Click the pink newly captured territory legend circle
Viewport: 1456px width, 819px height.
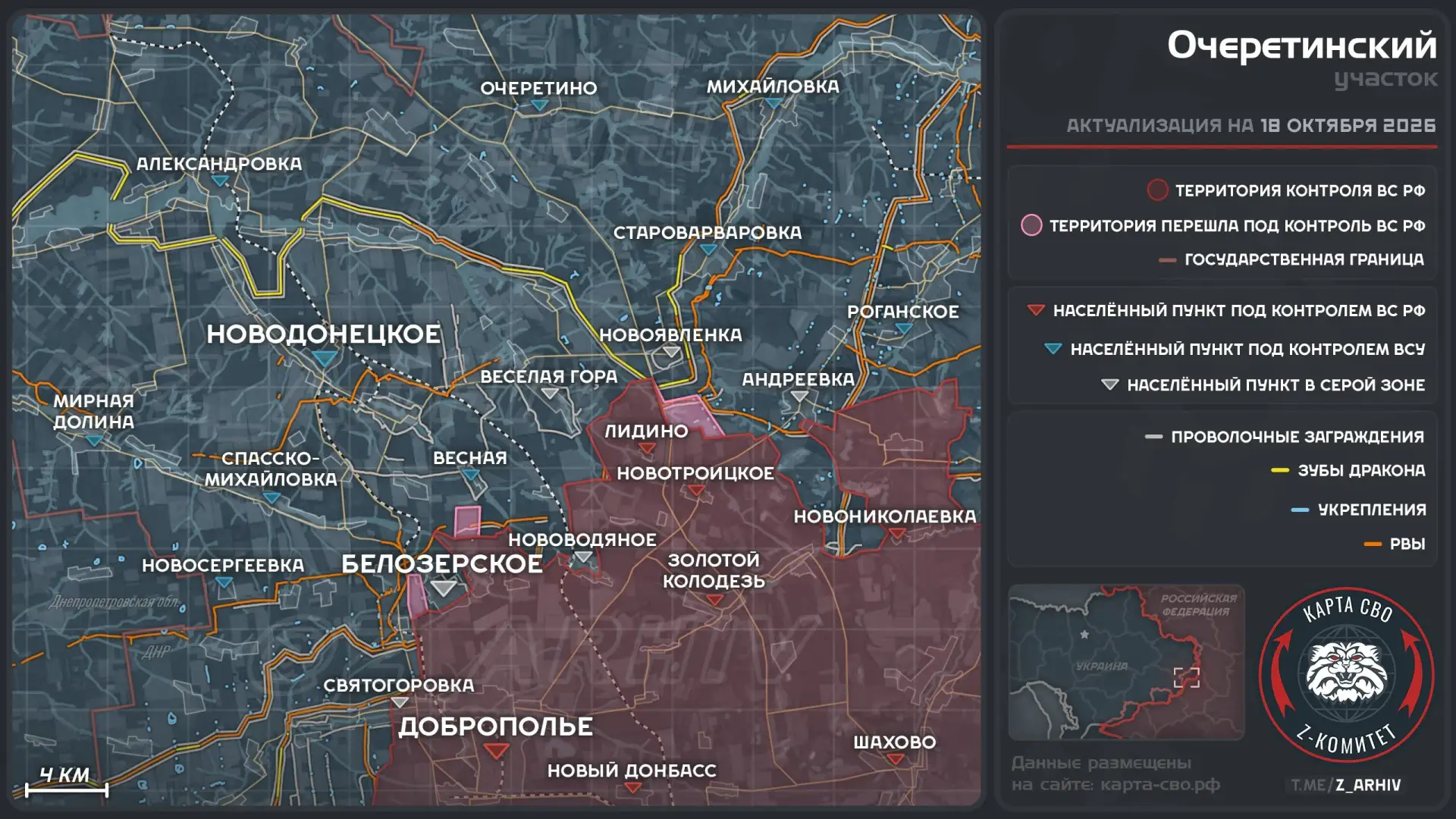(x=1031, y=225)
